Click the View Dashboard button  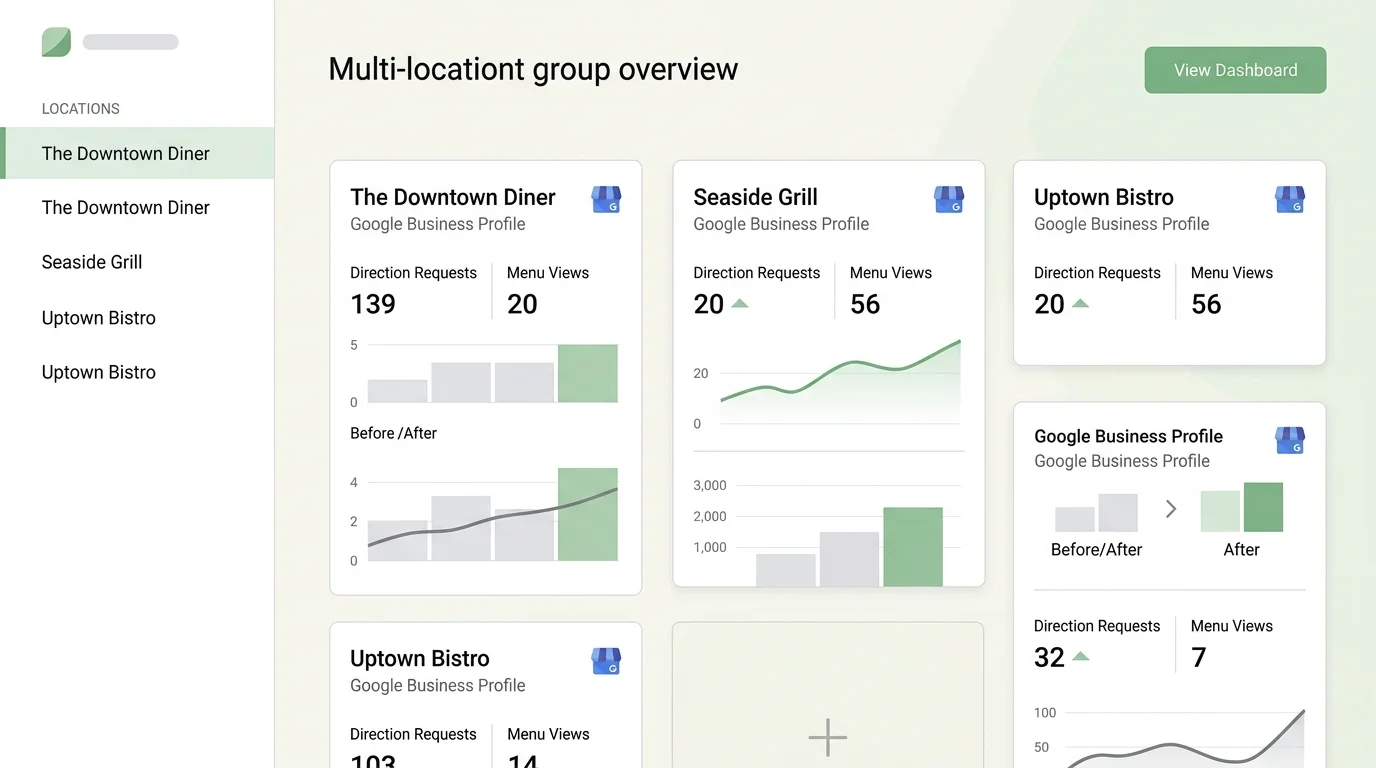coord(1235,70)
